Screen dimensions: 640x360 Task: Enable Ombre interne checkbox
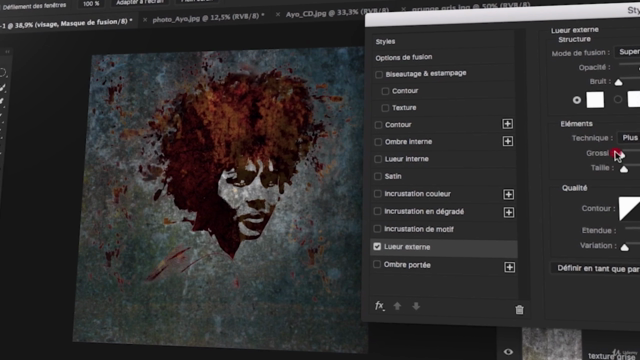pyautogui.click(x=378, y=142)
